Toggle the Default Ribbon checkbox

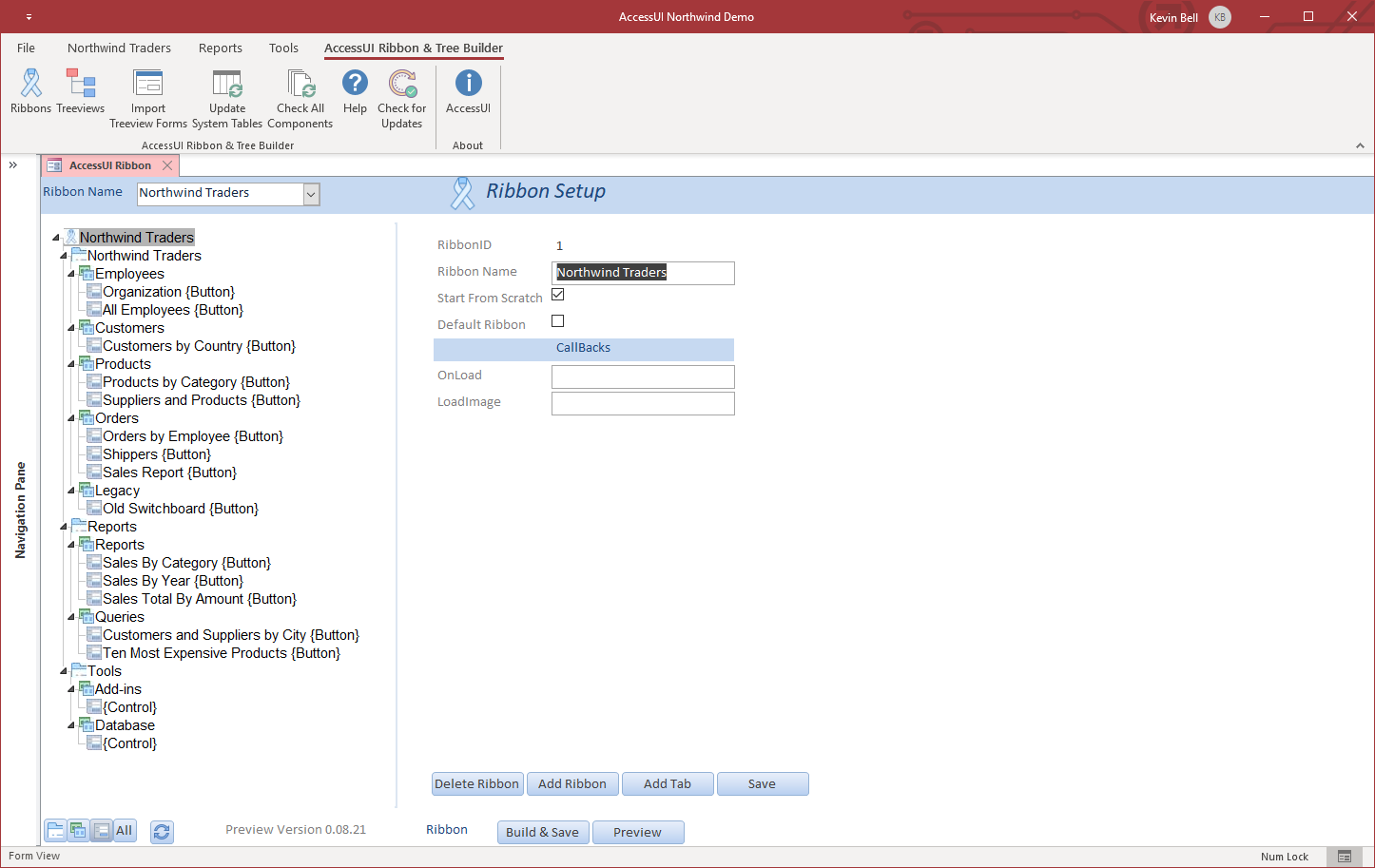point(558,321)
